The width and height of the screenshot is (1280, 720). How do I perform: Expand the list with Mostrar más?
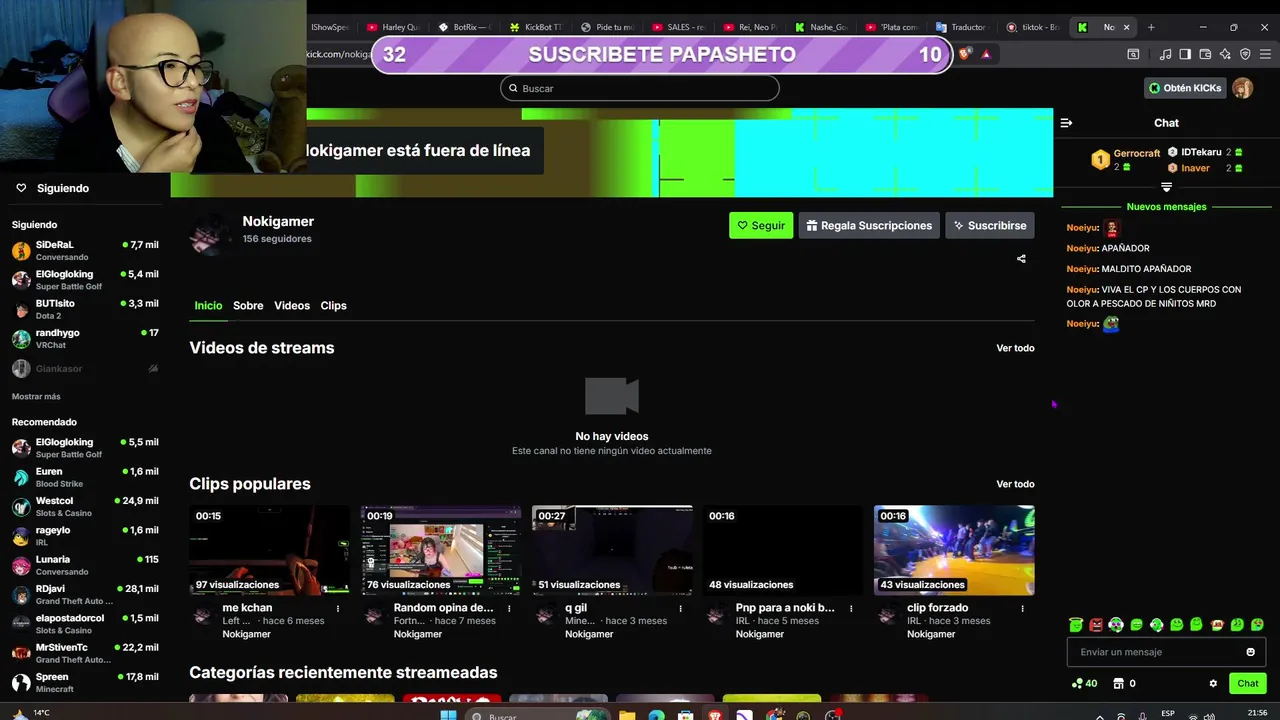[x=36, y=397]
